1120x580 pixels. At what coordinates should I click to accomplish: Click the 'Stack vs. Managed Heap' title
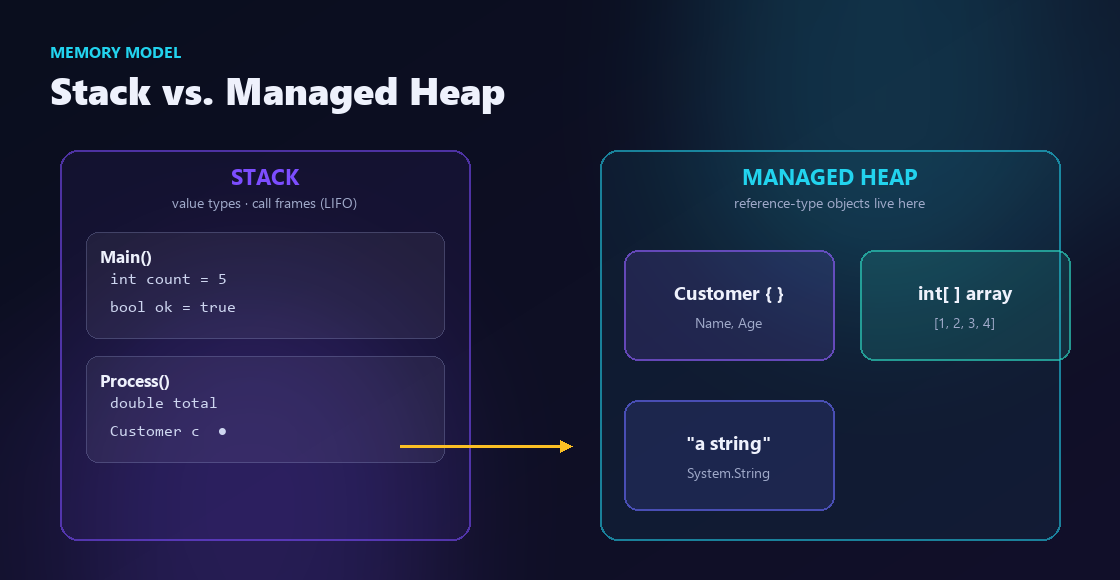pyautogui.click(x=277, y=92)
